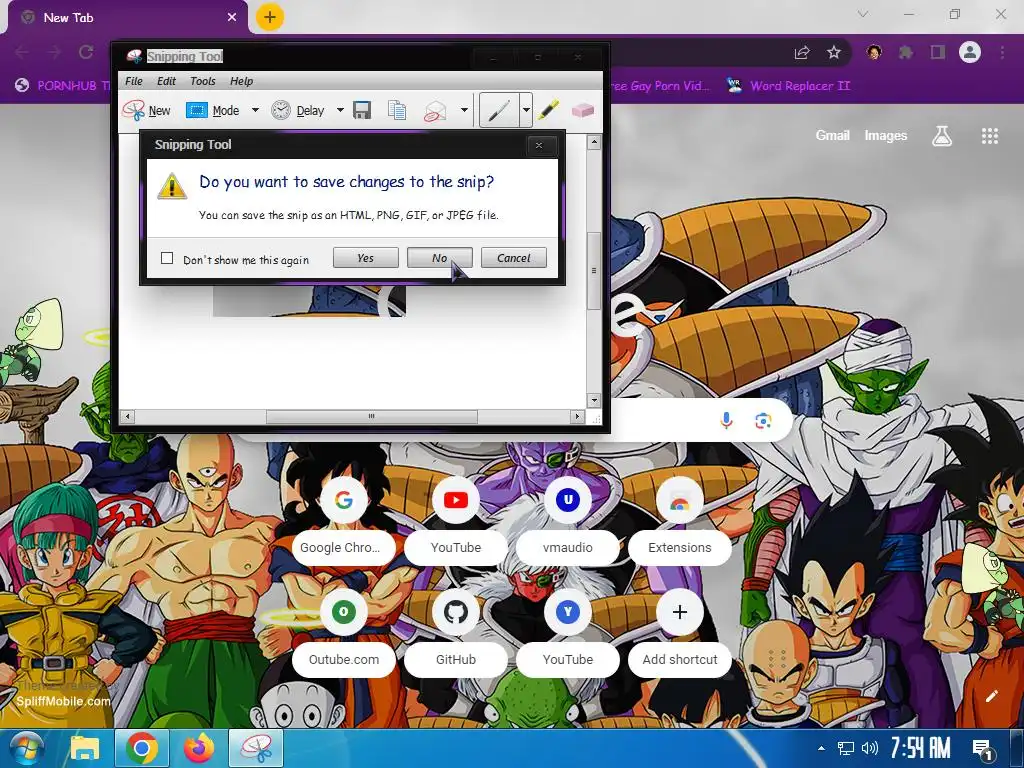Screen dimensions: 1024x768
Task: Open Chrome three-dot menu
Action: [x=1002, y=52]
